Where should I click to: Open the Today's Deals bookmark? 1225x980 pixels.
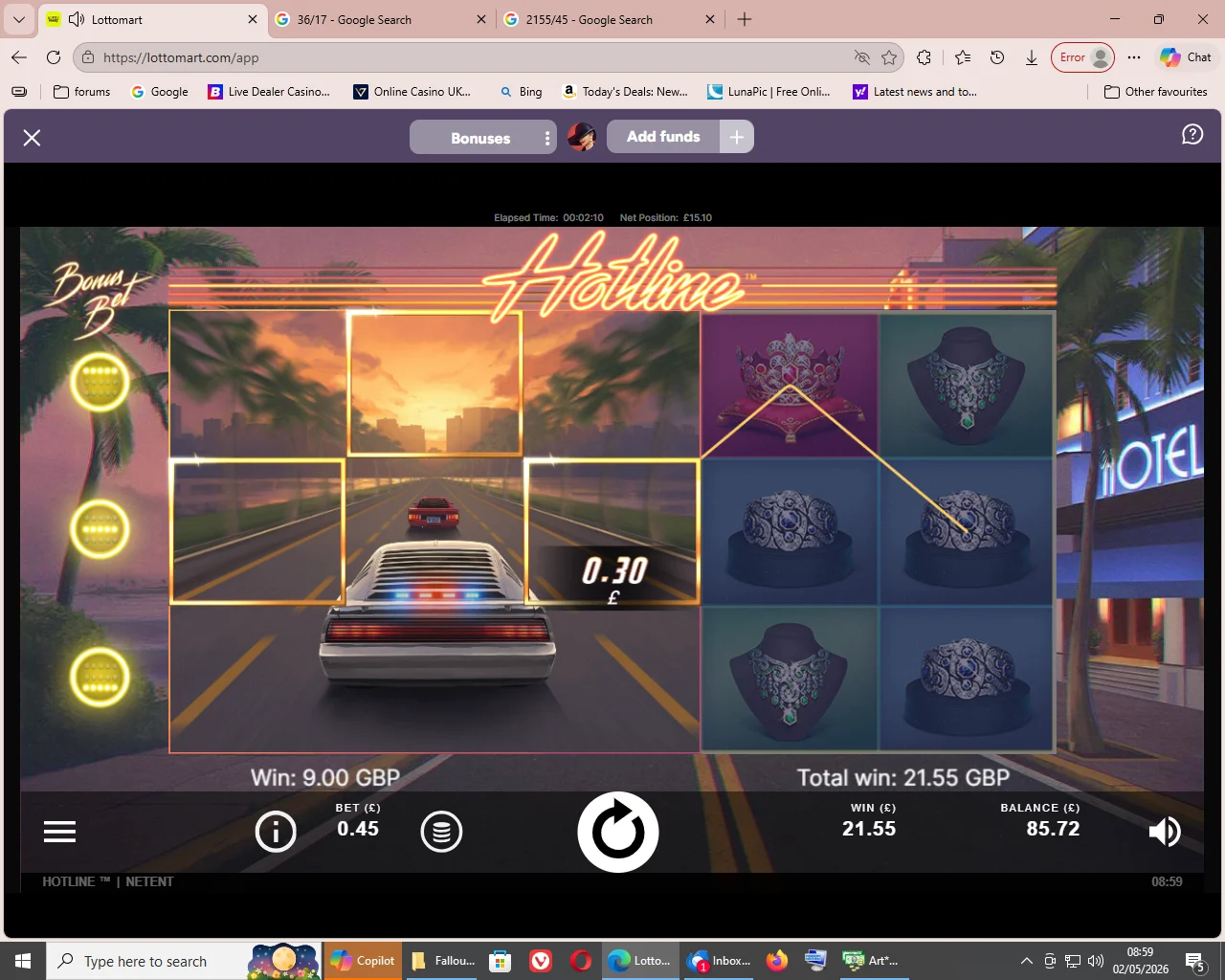(625, 92)
